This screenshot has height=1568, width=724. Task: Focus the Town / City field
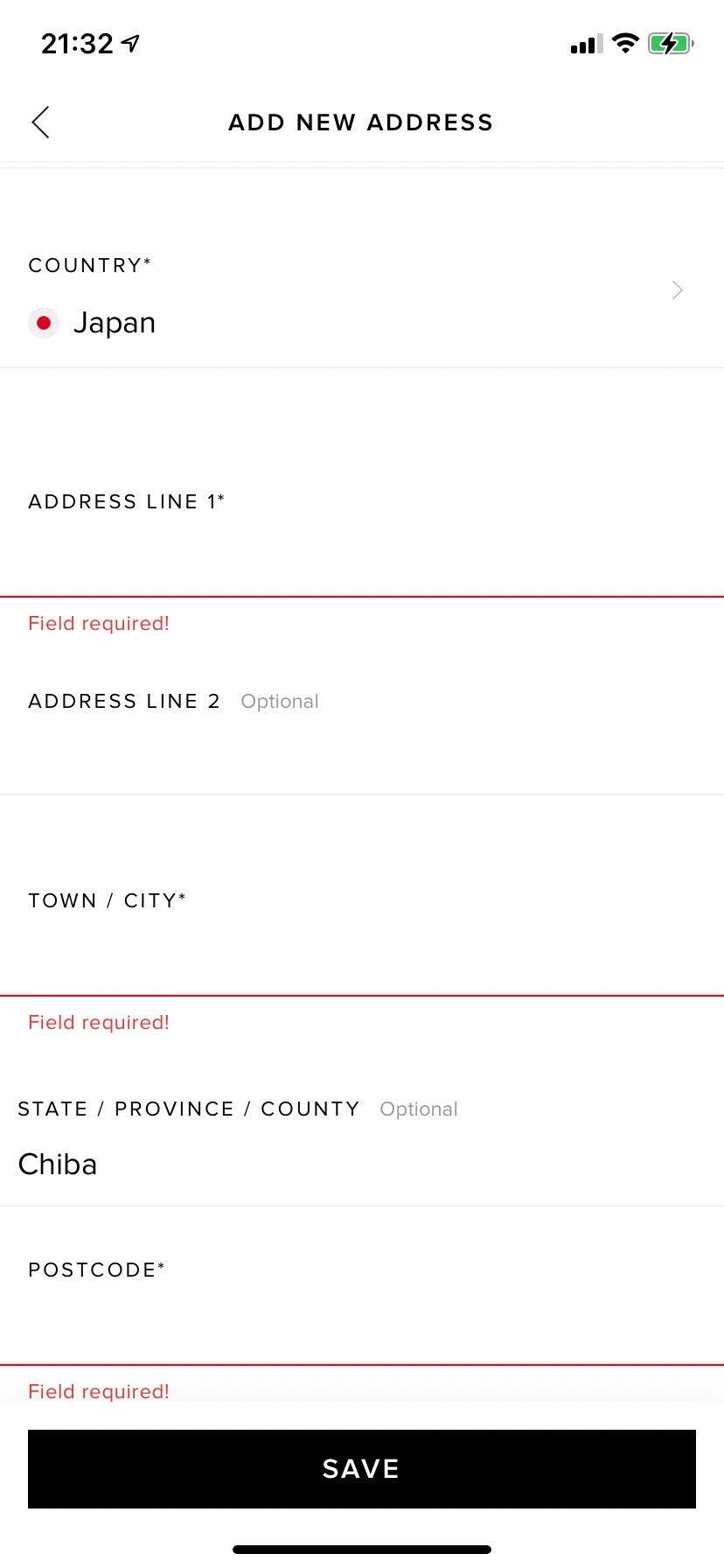point(362,954)
